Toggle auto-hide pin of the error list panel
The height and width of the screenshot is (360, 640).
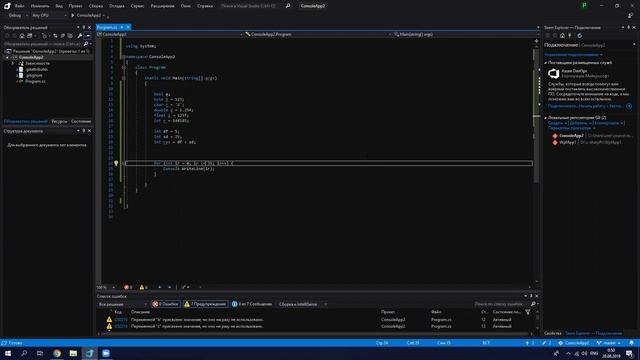[531, 296]
